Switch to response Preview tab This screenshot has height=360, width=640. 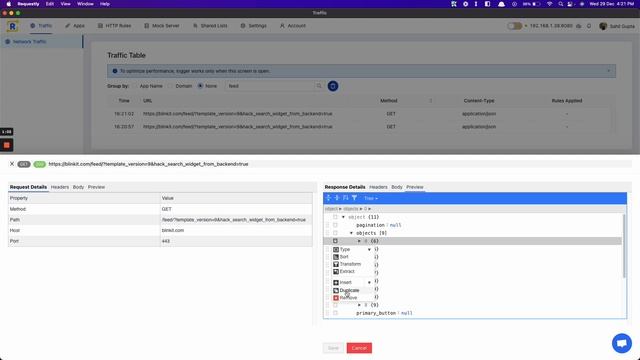pyautogui.click(x=415, y=187)
